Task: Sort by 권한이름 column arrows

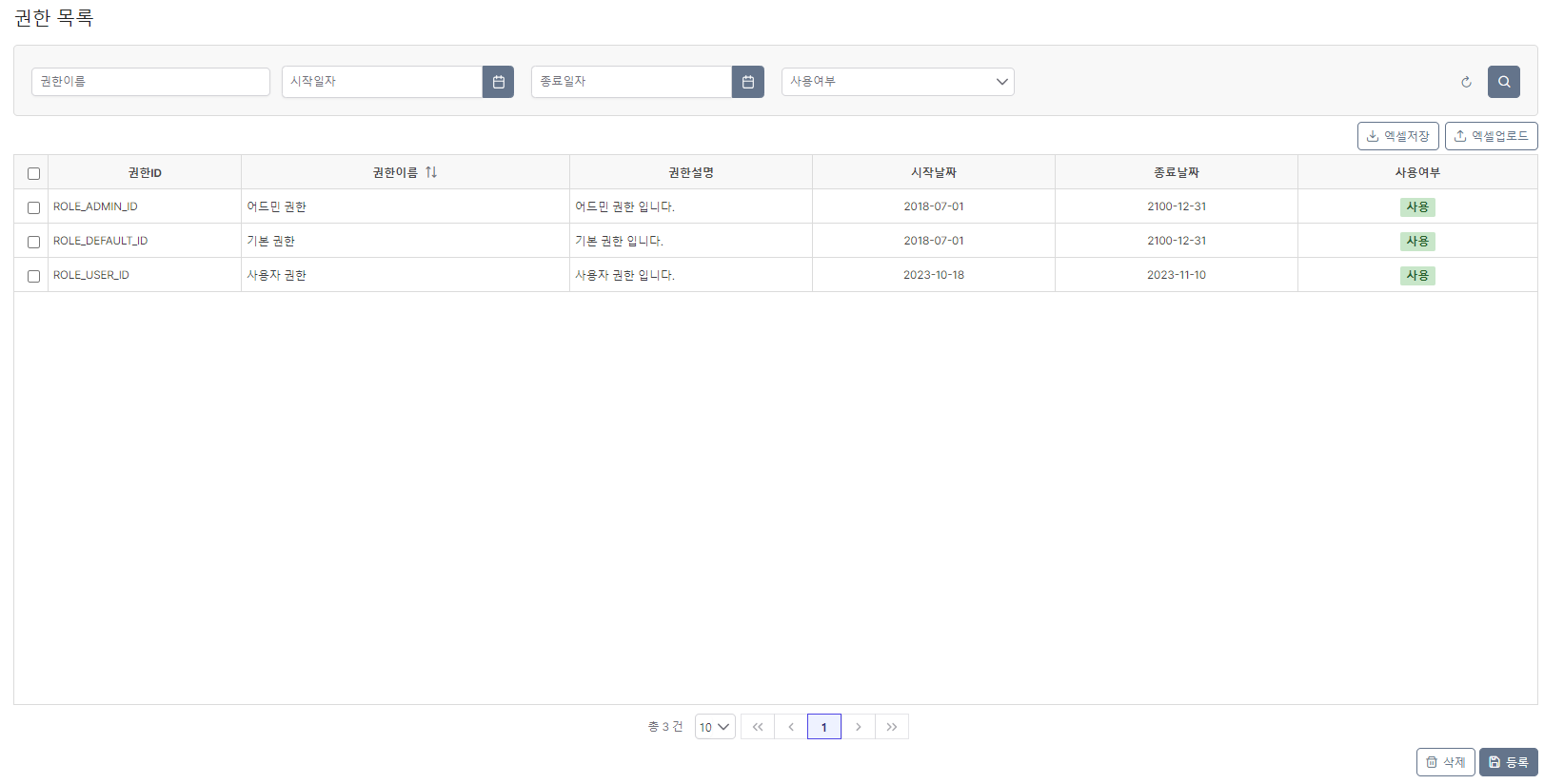Action: click(x=431, y=172)
